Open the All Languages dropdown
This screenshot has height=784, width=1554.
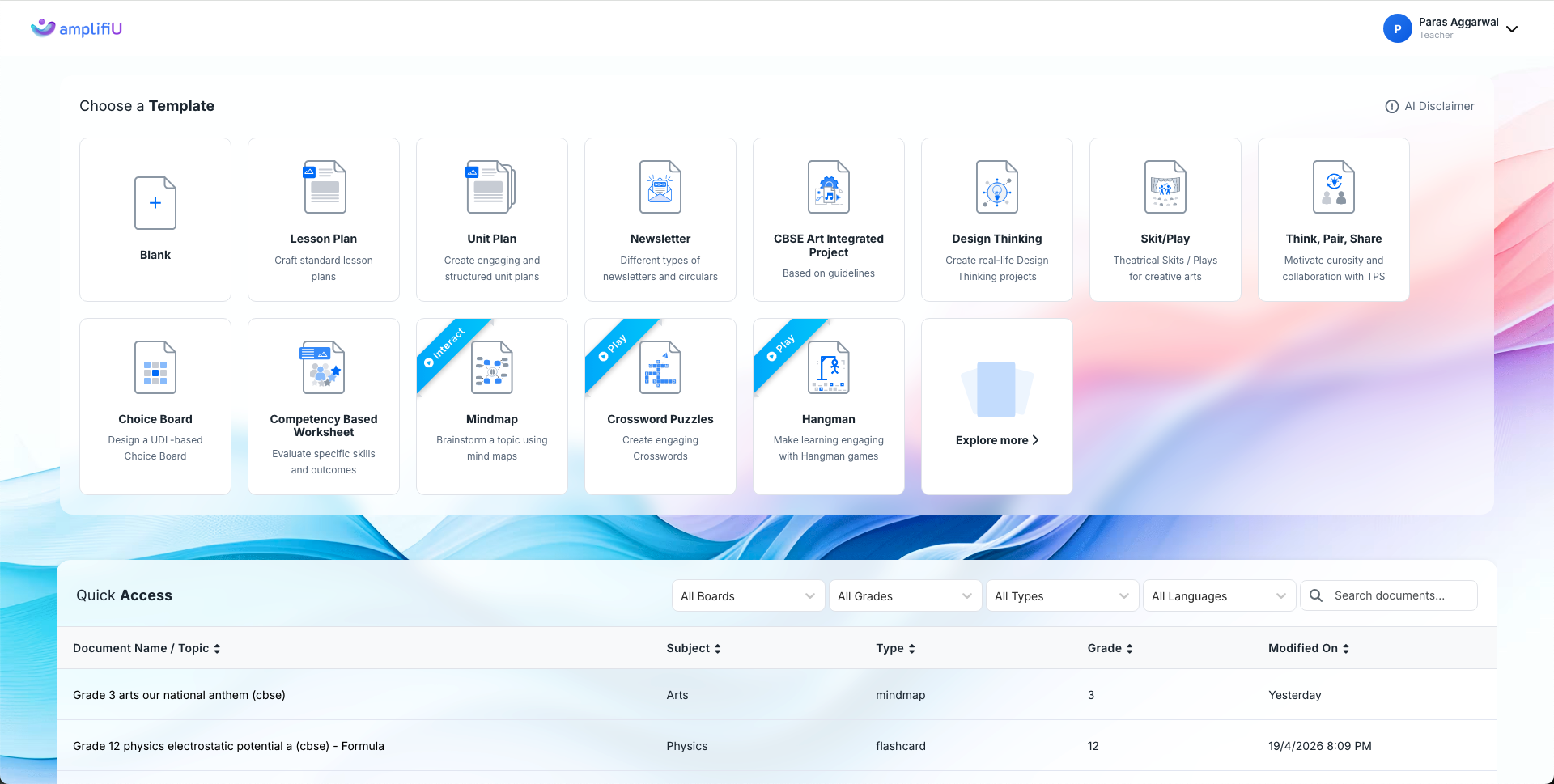(x=1219, y=595)
